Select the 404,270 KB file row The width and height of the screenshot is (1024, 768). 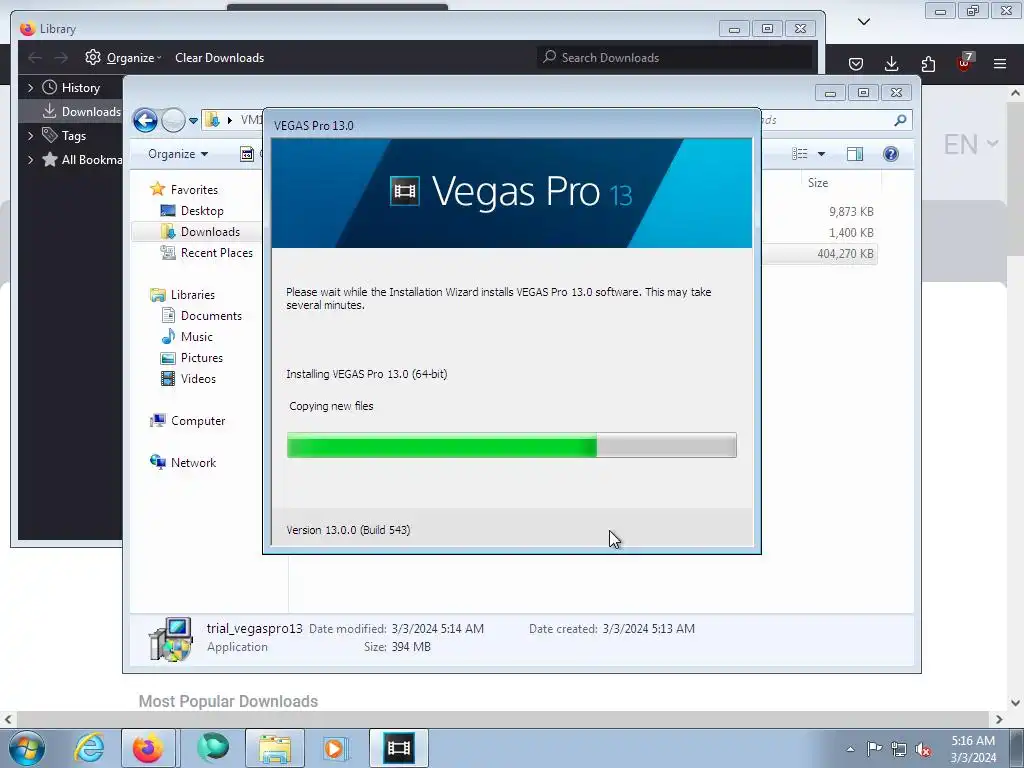(x=819, y=254)
